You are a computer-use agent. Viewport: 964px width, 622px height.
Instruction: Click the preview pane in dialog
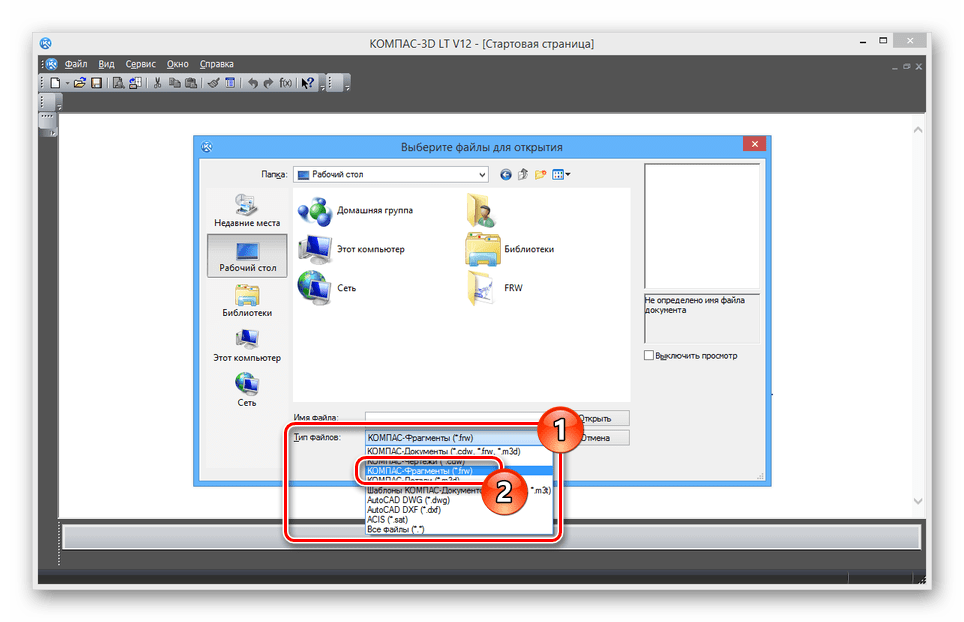tap(701, 226)
